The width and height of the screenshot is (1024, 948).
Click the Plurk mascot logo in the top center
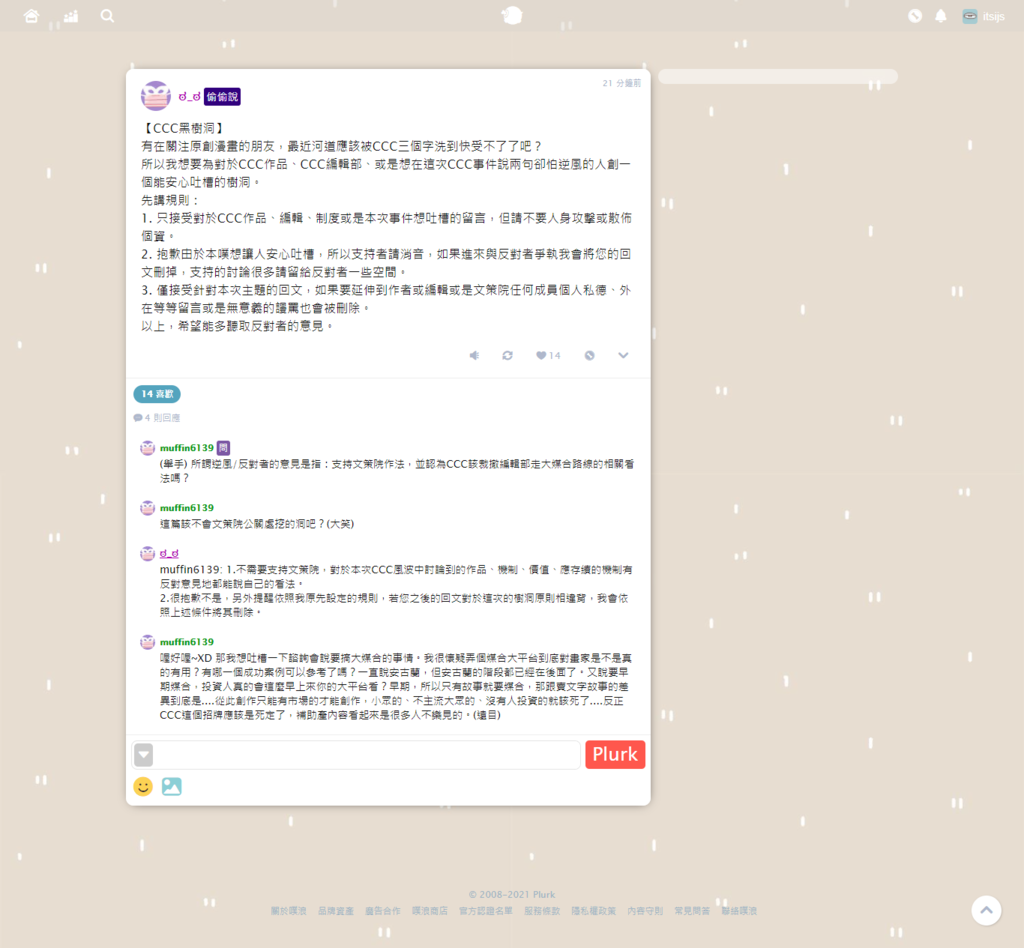[512, 16]
